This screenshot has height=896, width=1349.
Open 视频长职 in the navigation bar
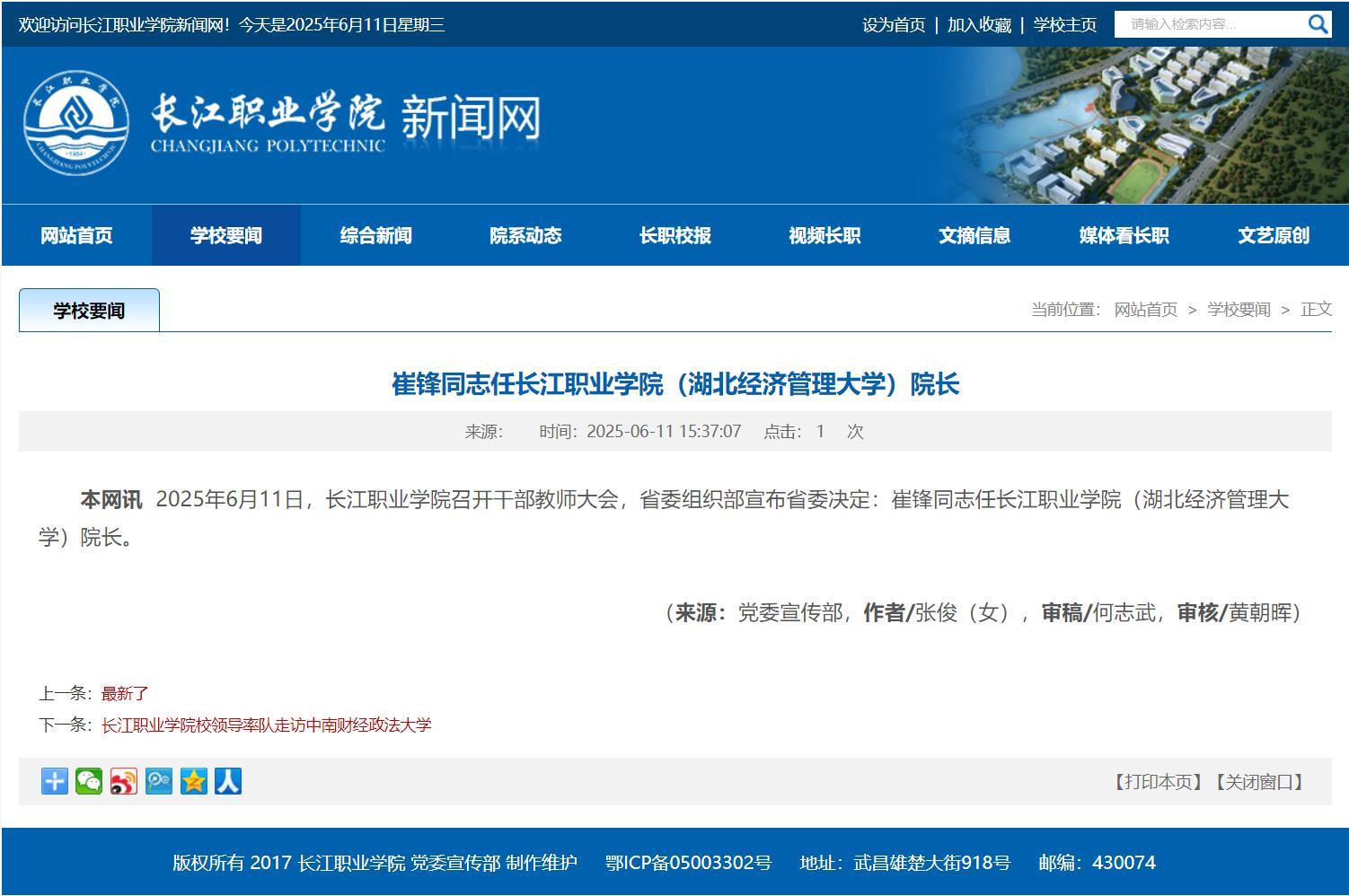(824, 235)
